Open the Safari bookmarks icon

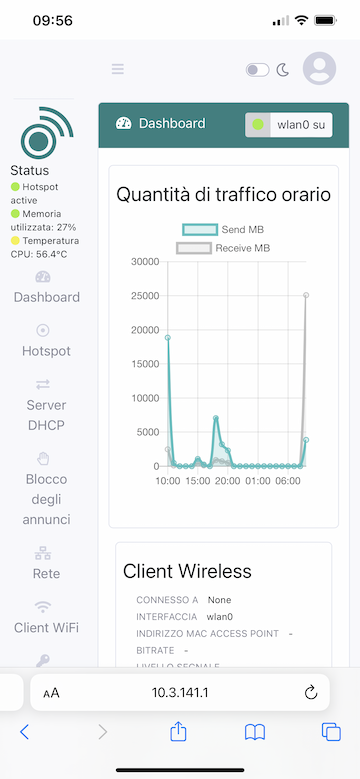[x=255, y=732]
